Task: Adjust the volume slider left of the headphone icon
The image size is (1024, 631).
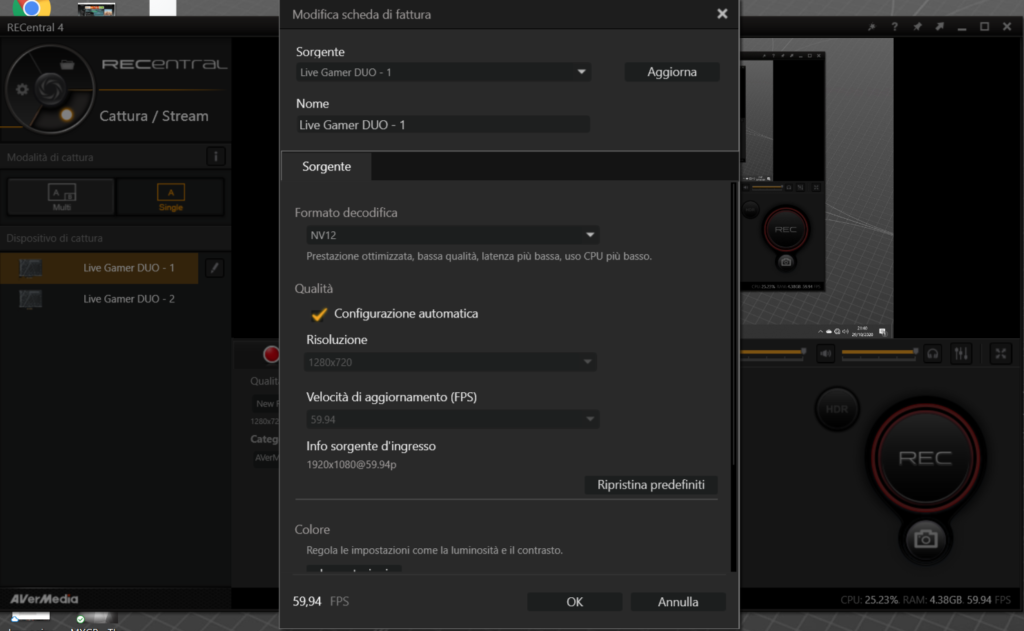Action: tap(880, 353)
